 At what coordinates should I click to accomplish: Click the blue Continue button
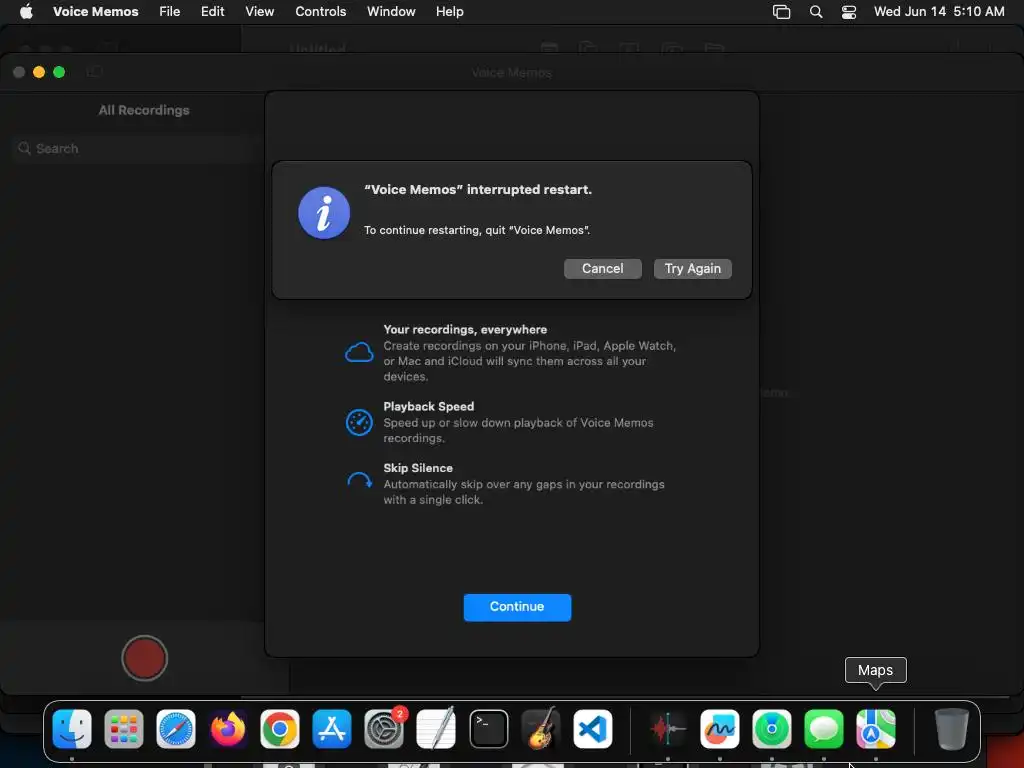(x=517, y=607)
